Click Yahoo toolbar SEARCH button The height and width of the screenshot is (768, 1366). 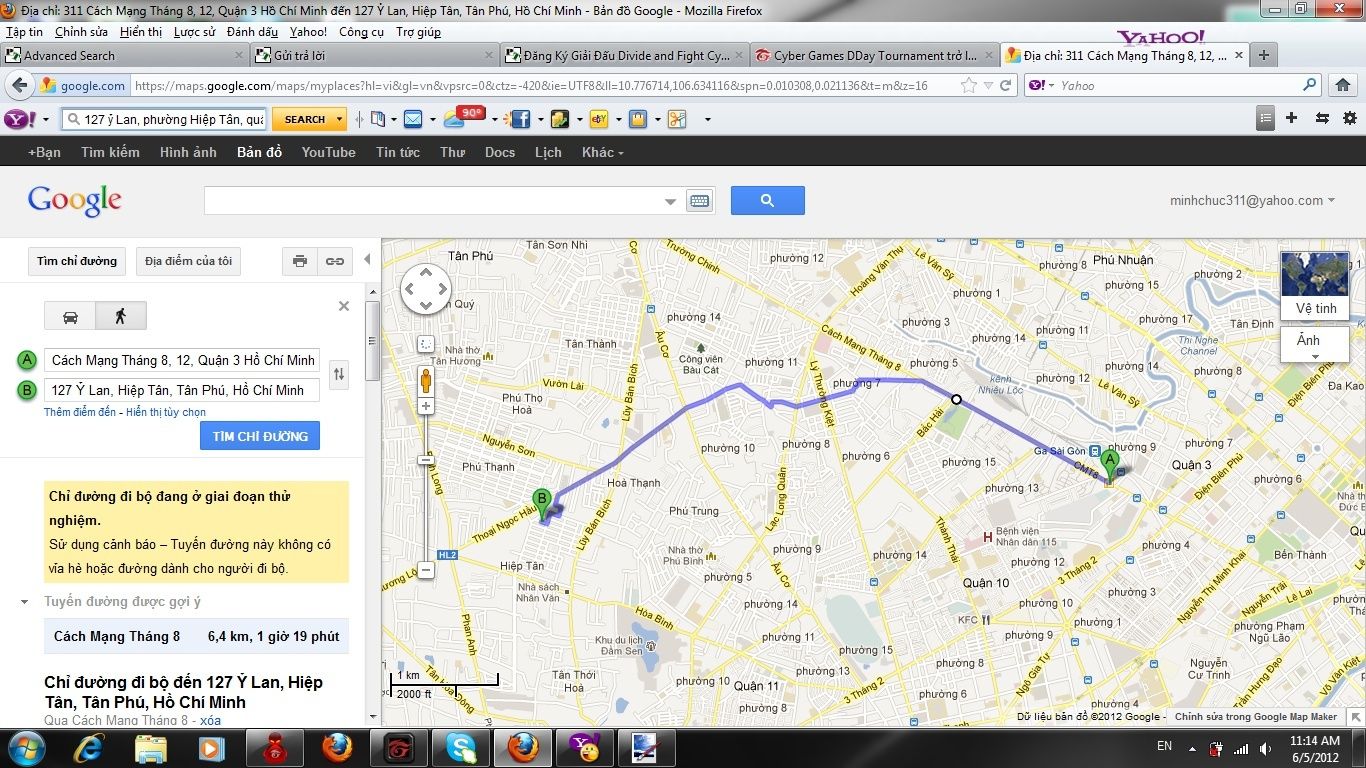coord(305,119)
